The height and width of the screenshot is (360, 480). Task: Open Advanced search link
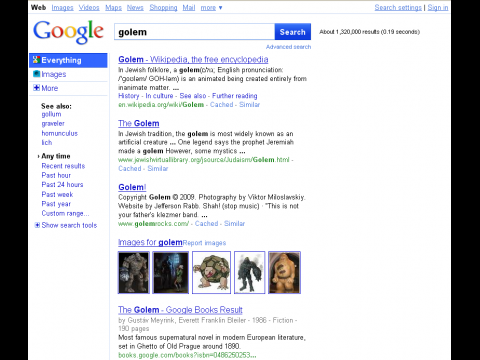pyautogui.click(x=288, y=47)
